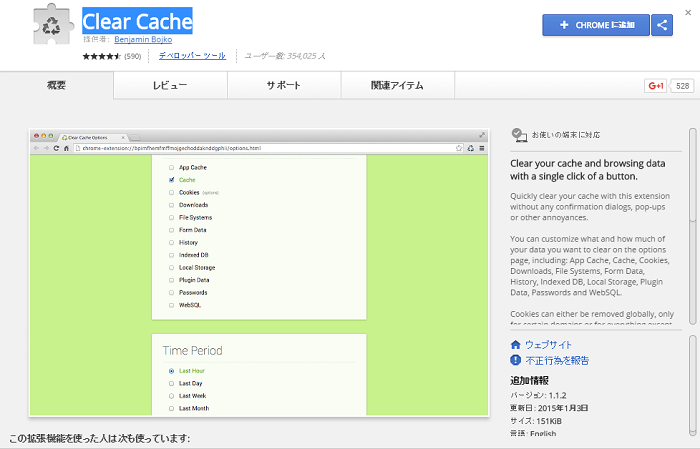Click the home icon beside ウェブサイト
Image resolution: width=700 pixels, height=449 pixels.
[x=516, y=345]
